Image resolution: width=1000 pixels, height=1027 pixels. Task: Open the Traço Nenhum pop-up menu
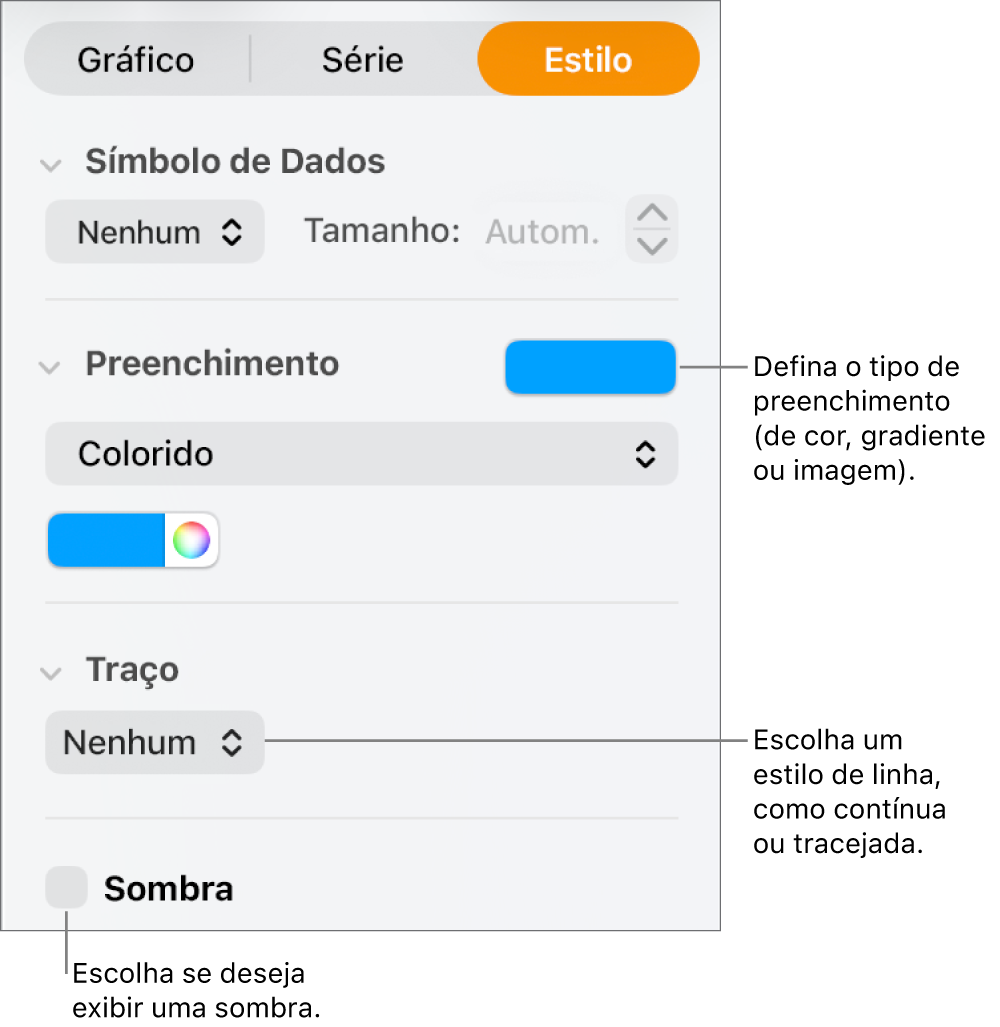point(154,742)
